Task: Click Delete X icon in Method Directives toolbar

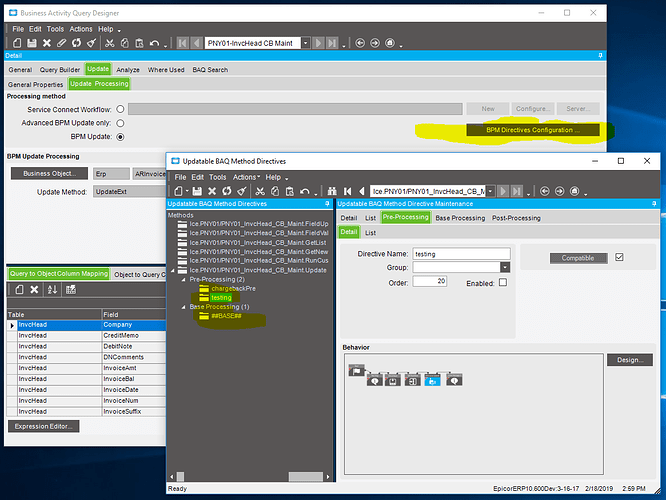Action: tap(212, 191)
